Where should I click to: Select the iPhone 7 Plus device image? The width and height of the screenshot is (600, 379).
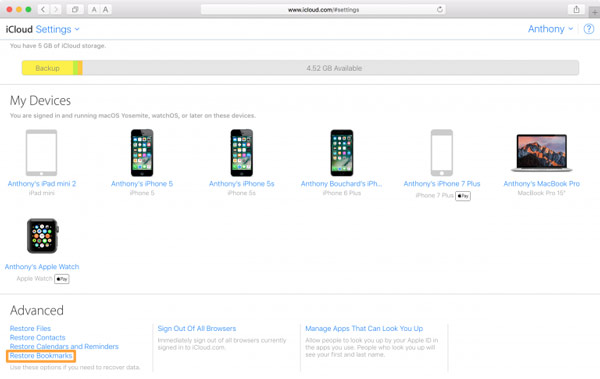[442, 152]
